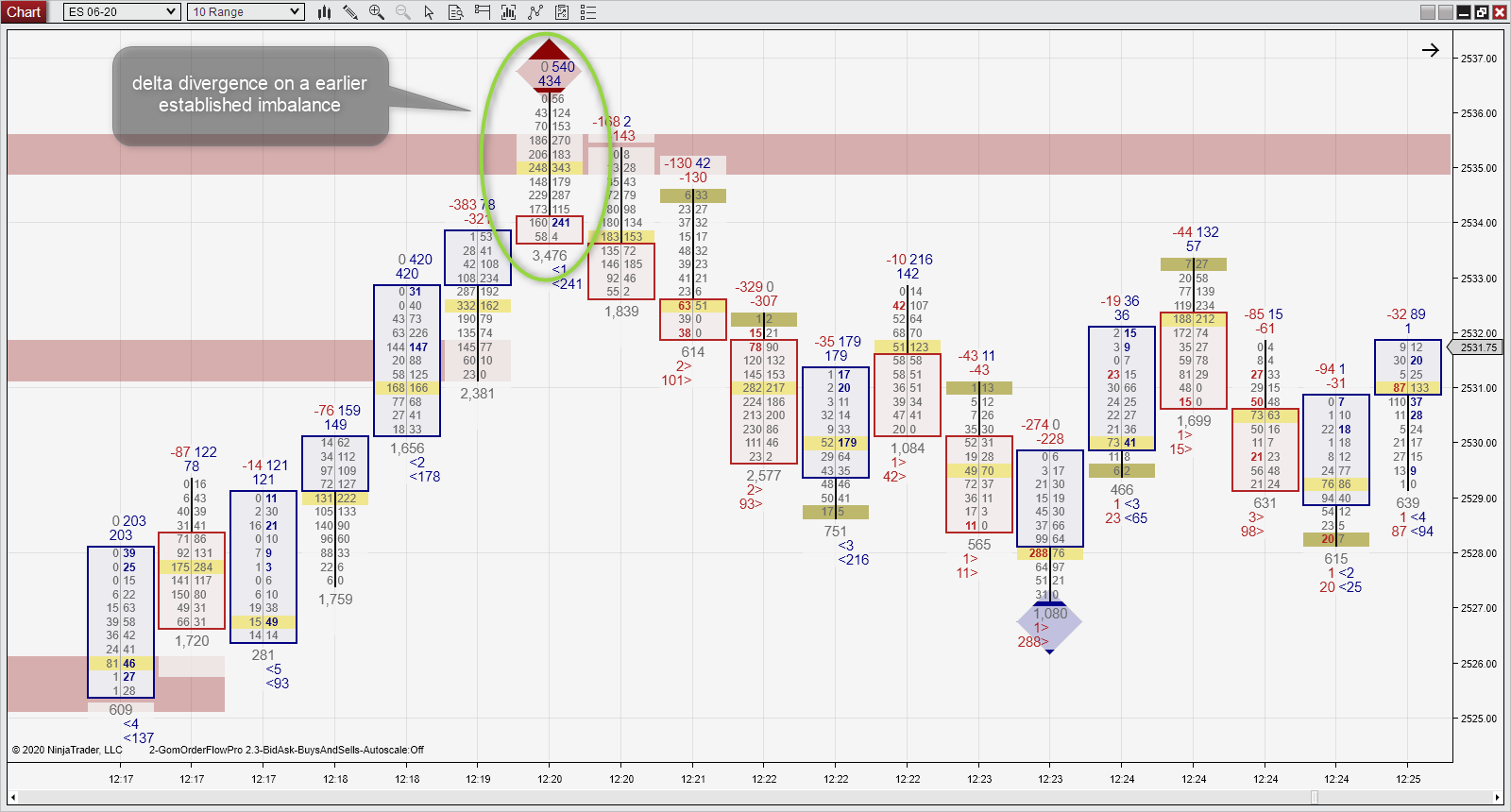The image size is (1511, 812).
Task: Open the bar type candlestick icon
Action: pyautogui.click(x=324, y=12)
